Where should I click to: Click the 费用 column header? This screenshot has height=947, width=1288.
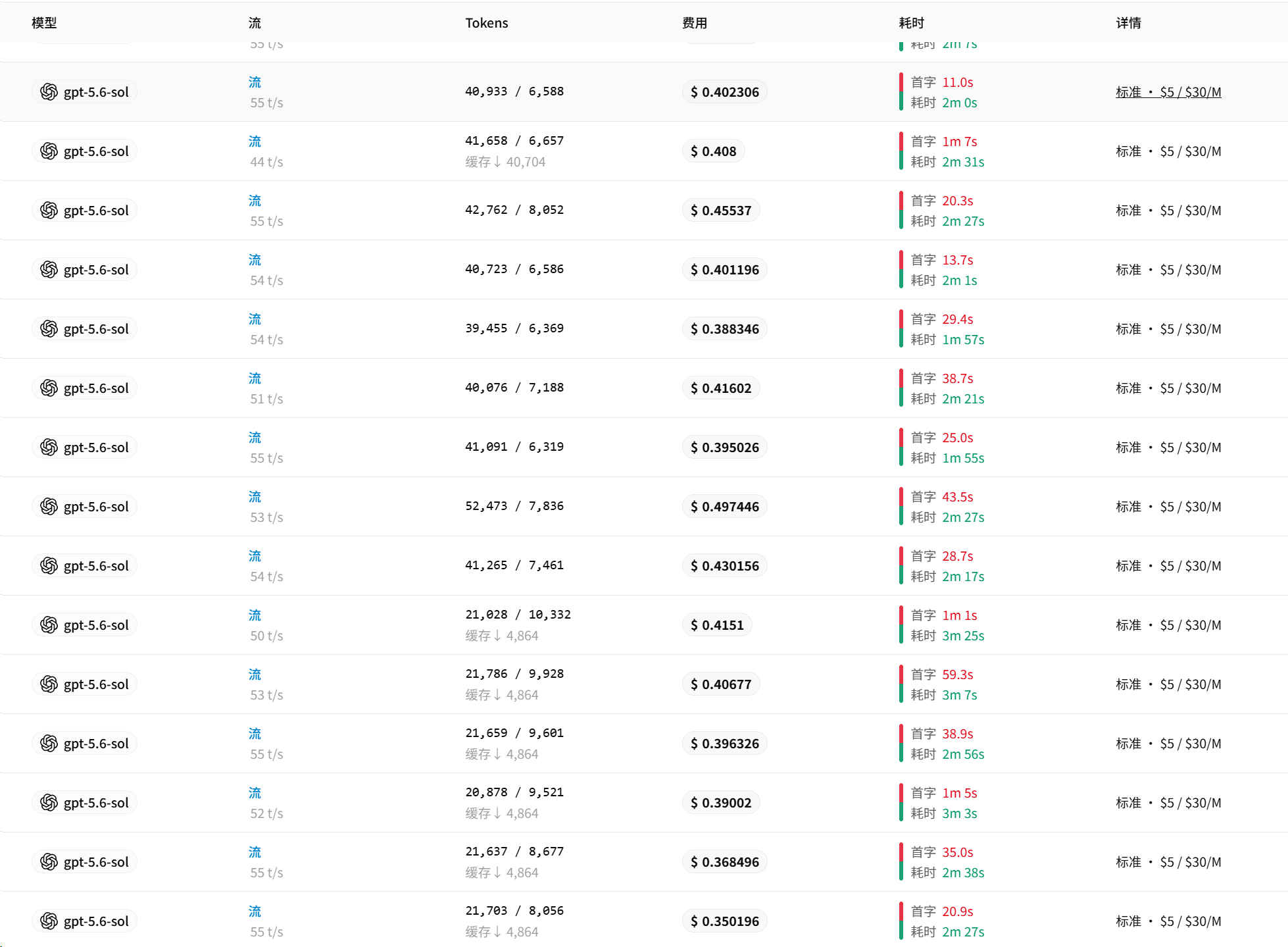pyautogui.click(x=695, y=23)
